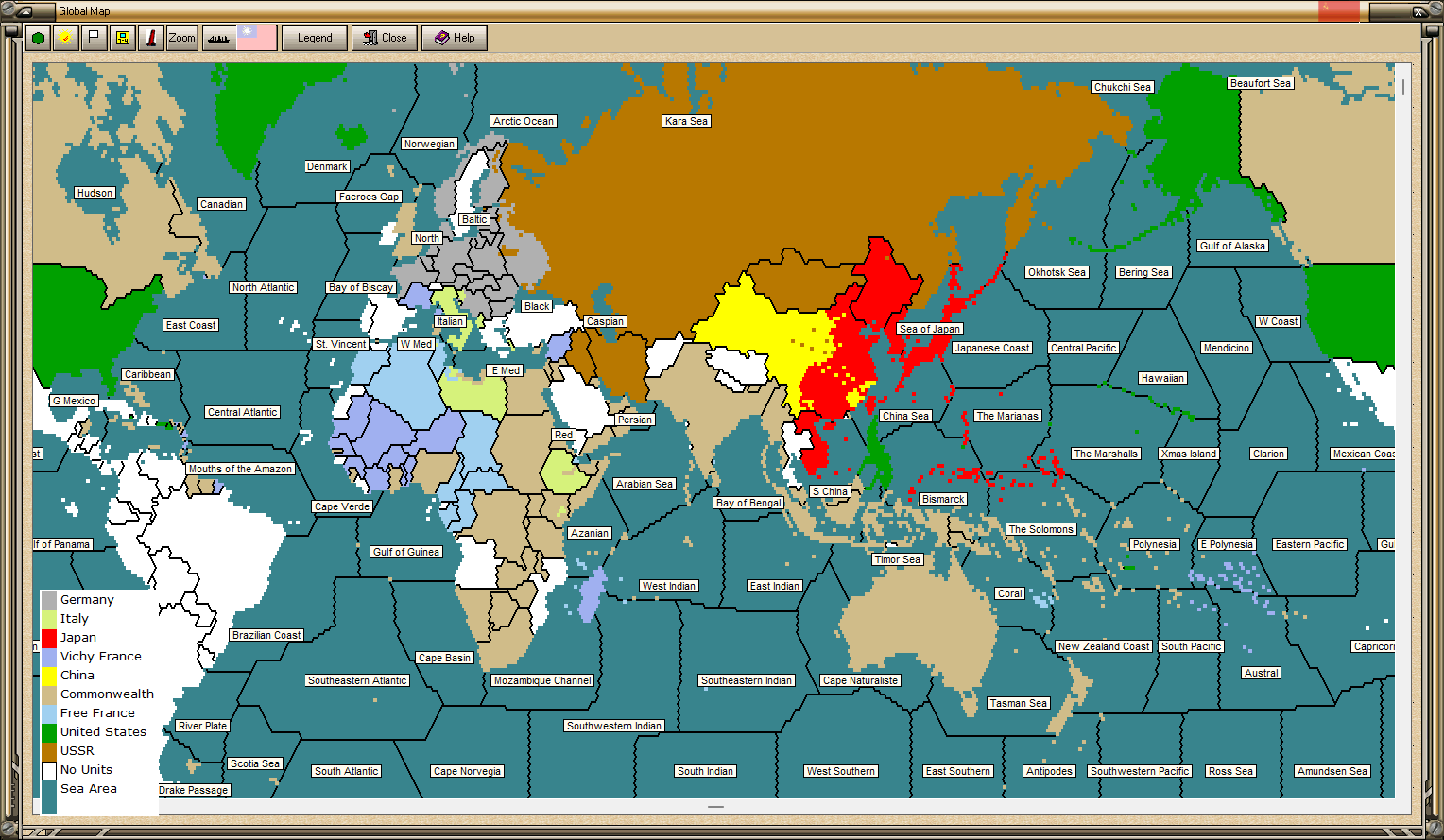The image size is (1444, 840).
Task: Select the Mozambique Channel label
Action: tap(542, 680)
